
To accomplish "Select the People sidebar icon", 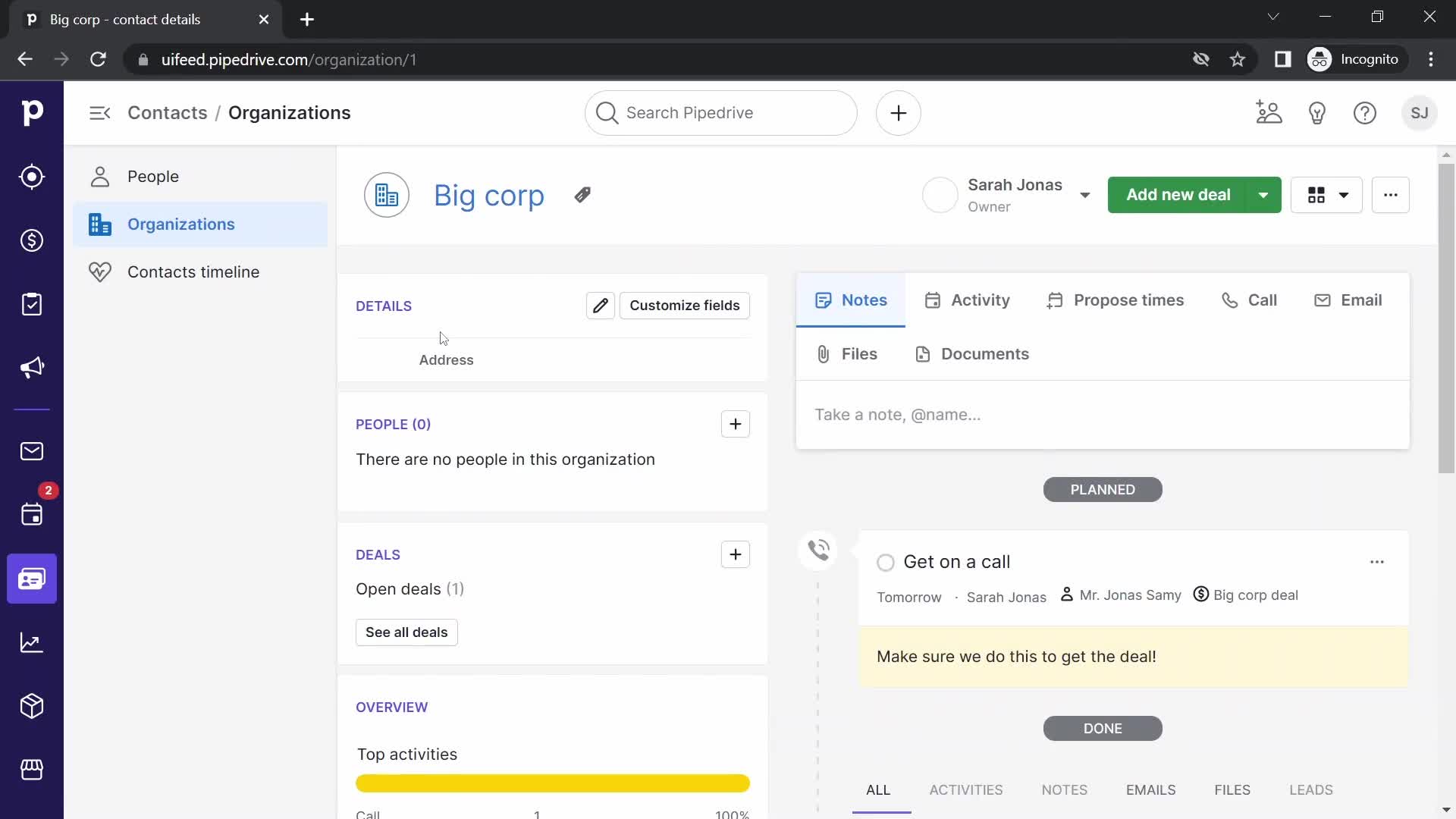I will [x=99, y=176].
